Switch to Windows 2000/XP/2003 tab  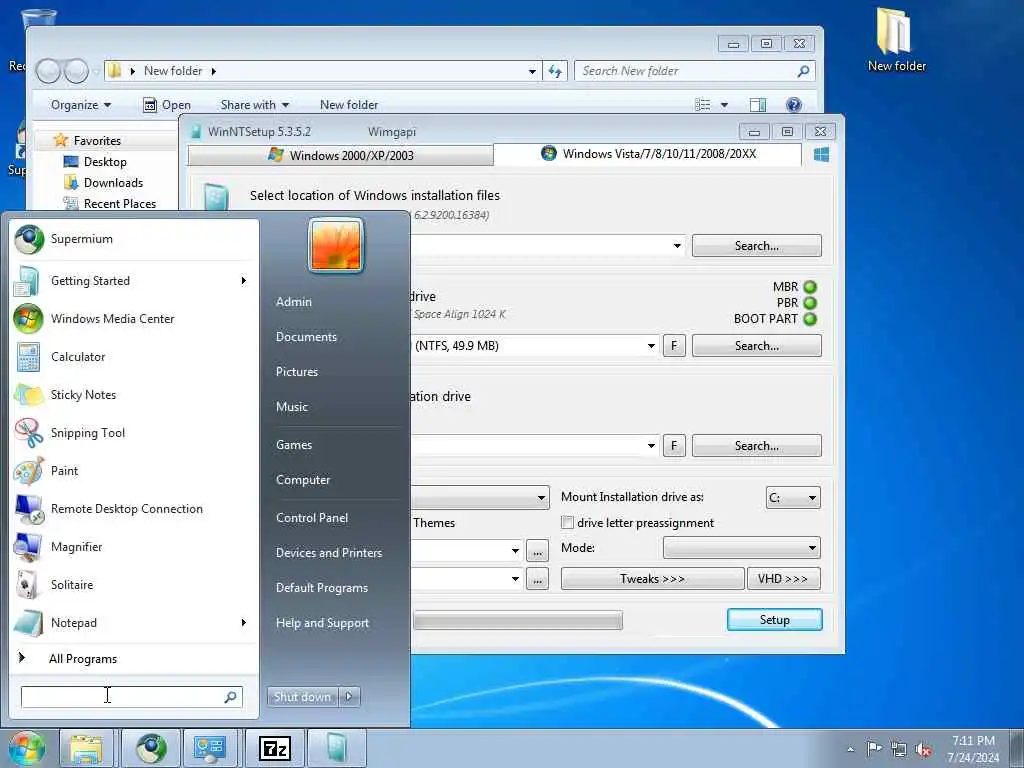(x=340, y=155)
